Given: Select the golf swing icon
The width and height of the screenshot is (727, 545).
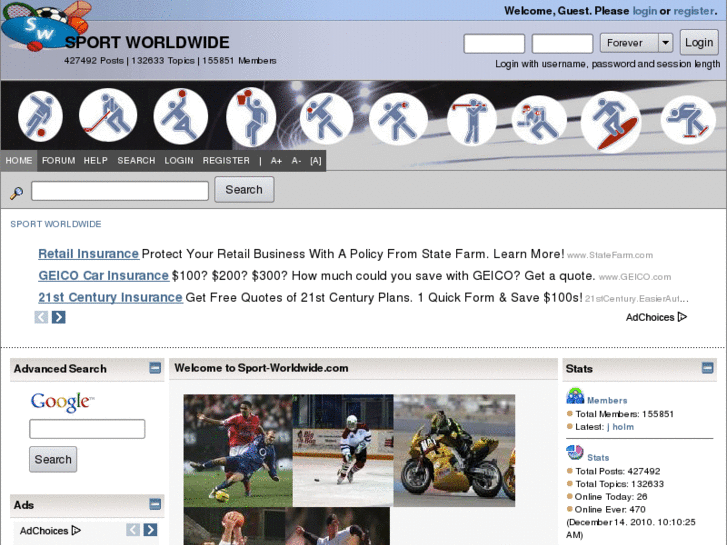Looking at the screenshot, I should (x=472, y=120).
